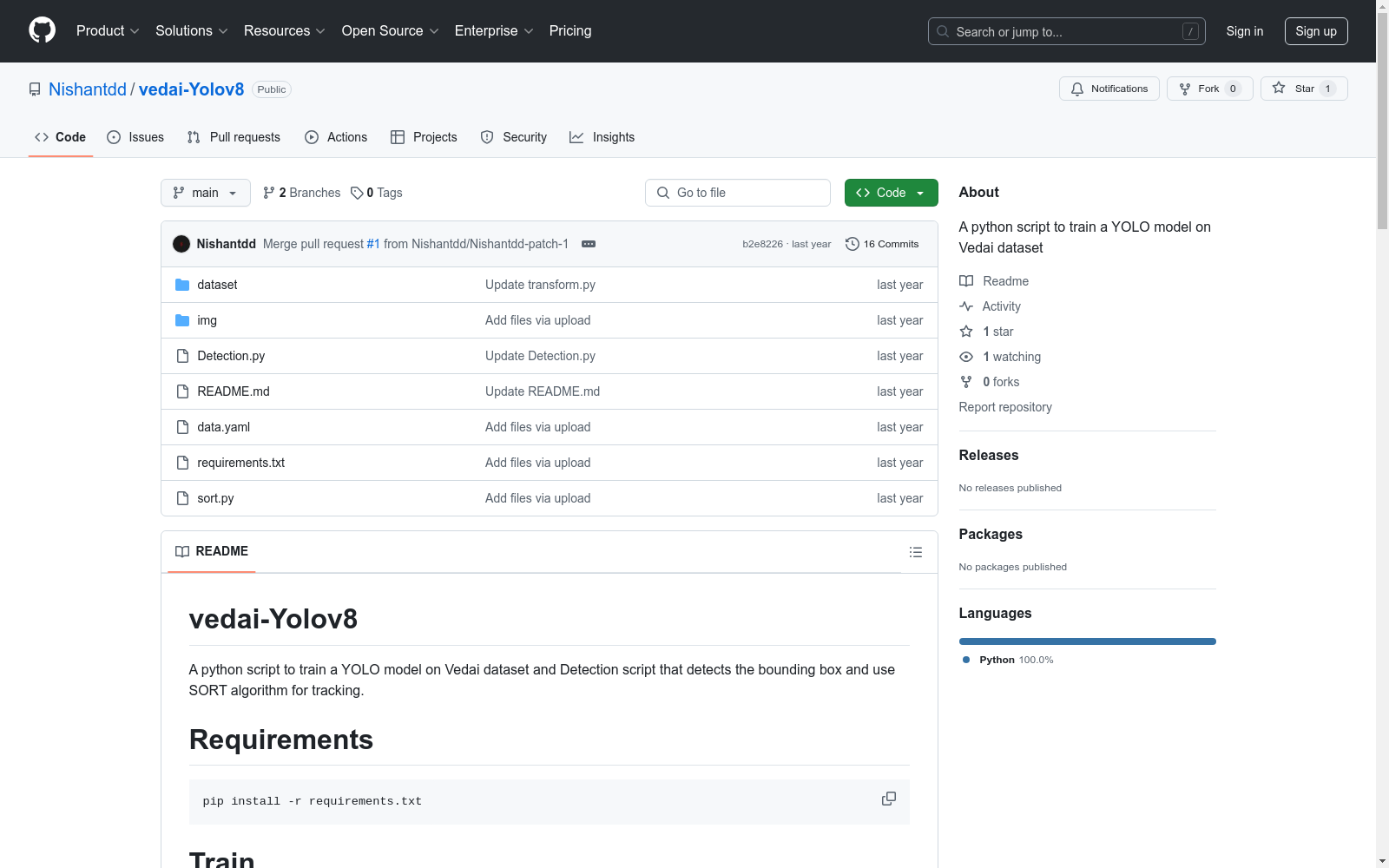
Task: Expand the Resources menu
Action: click(285, 30)
